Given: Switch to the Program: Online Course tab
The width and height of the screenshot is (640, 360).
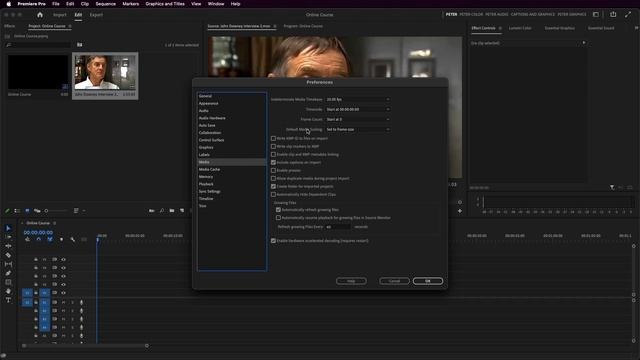Looking at the screenshot, I should [x=303, y=26].
